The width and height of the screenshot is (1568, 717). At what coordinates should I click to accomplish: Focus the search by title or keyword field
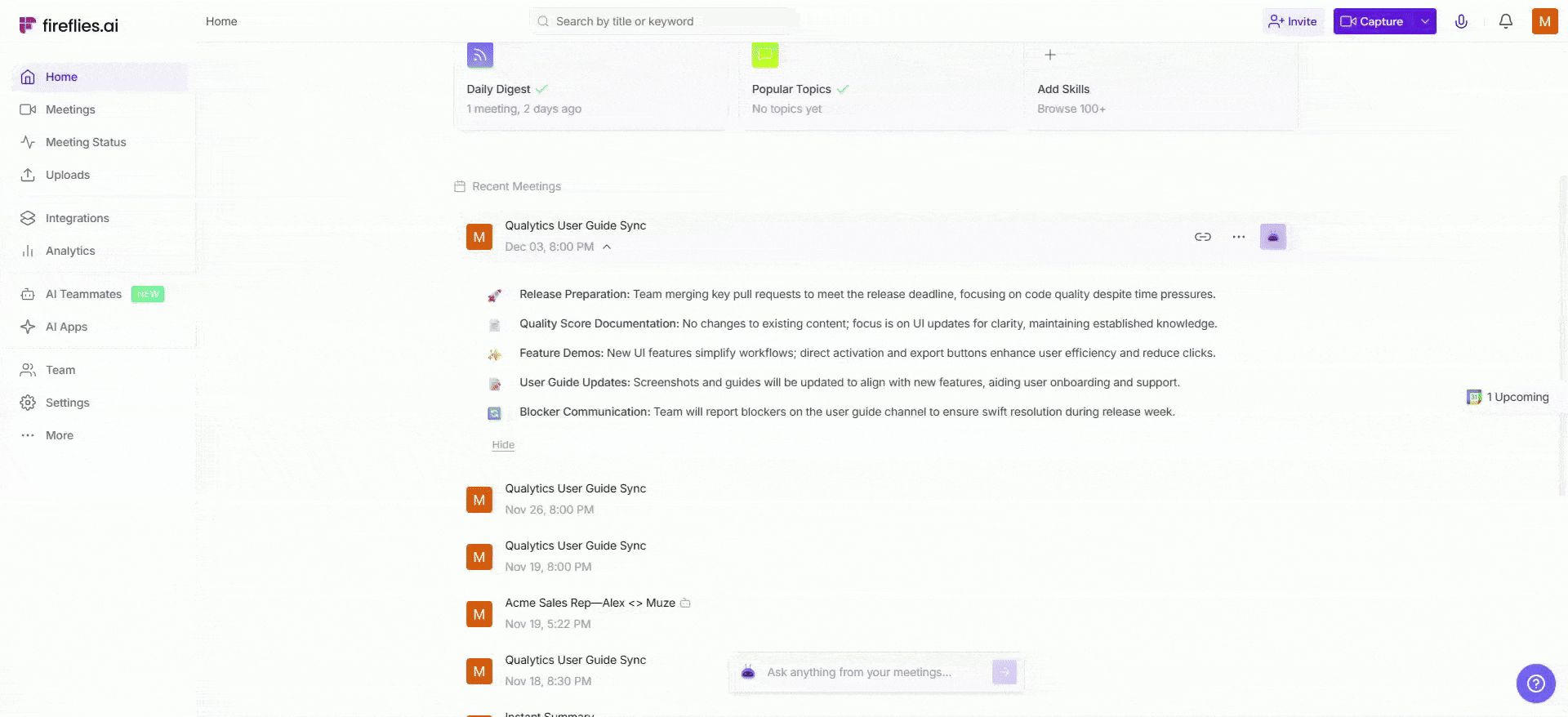coord(663,21)
